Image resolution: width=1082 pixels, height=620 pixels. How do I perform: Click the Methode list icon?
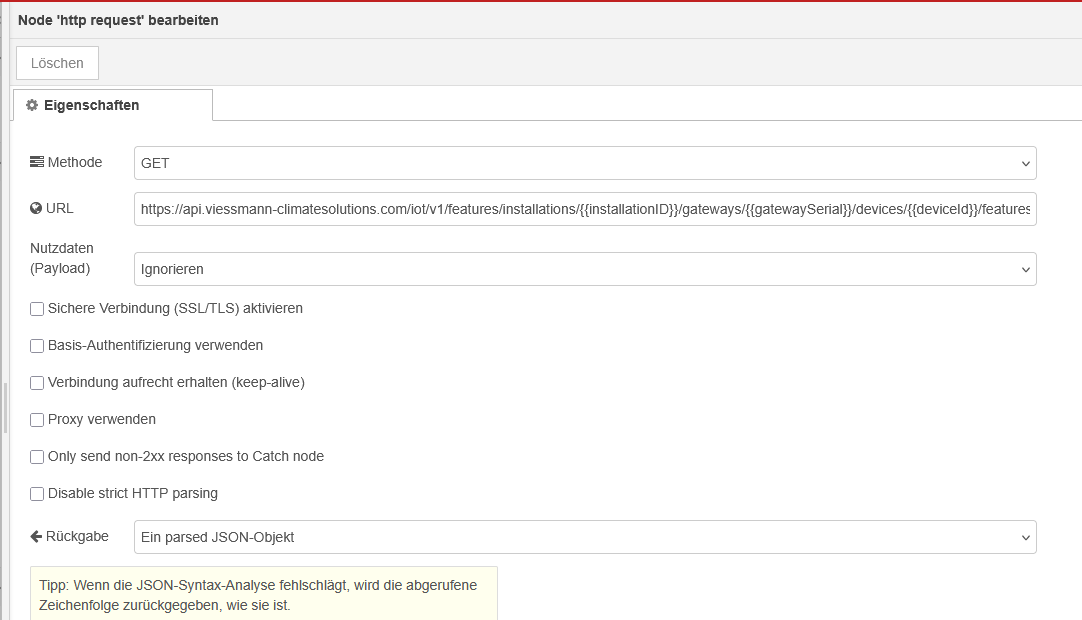click(x=37, y=162)
